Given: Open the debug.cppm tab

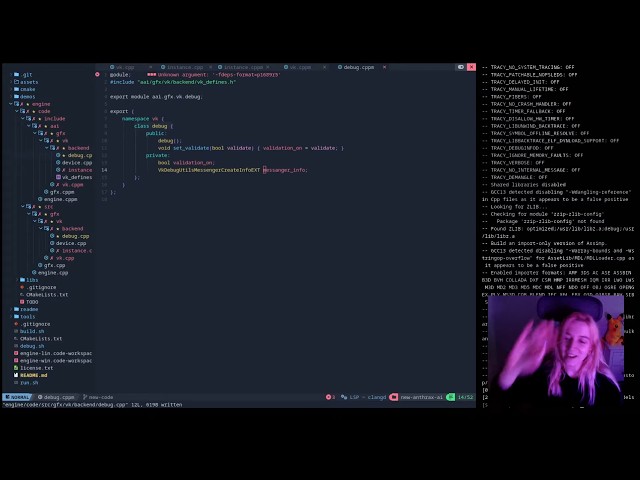Looking at the screenshot, I should (358, 67).
